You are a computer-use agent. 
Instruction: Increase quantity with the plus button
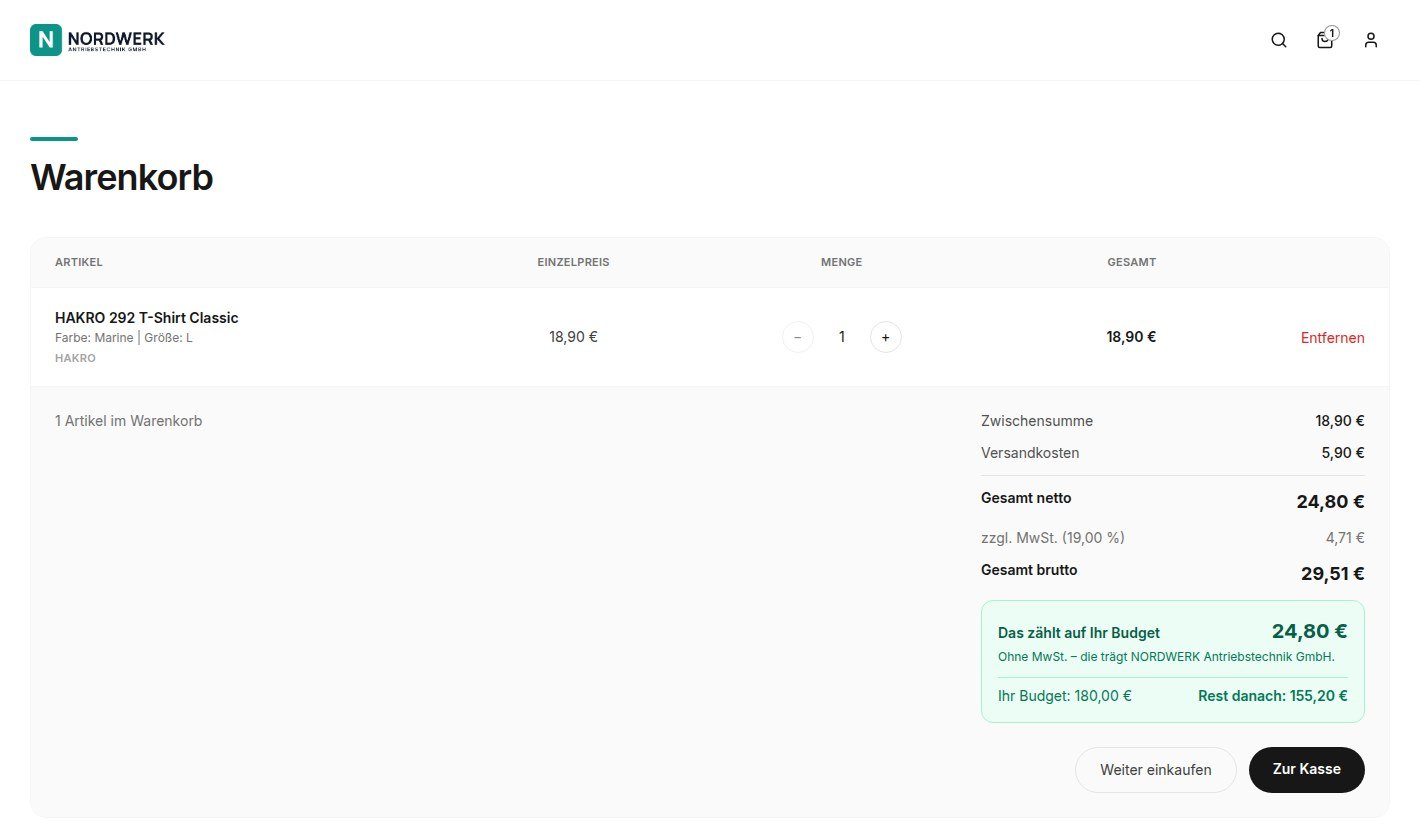[x=886, y=337]
